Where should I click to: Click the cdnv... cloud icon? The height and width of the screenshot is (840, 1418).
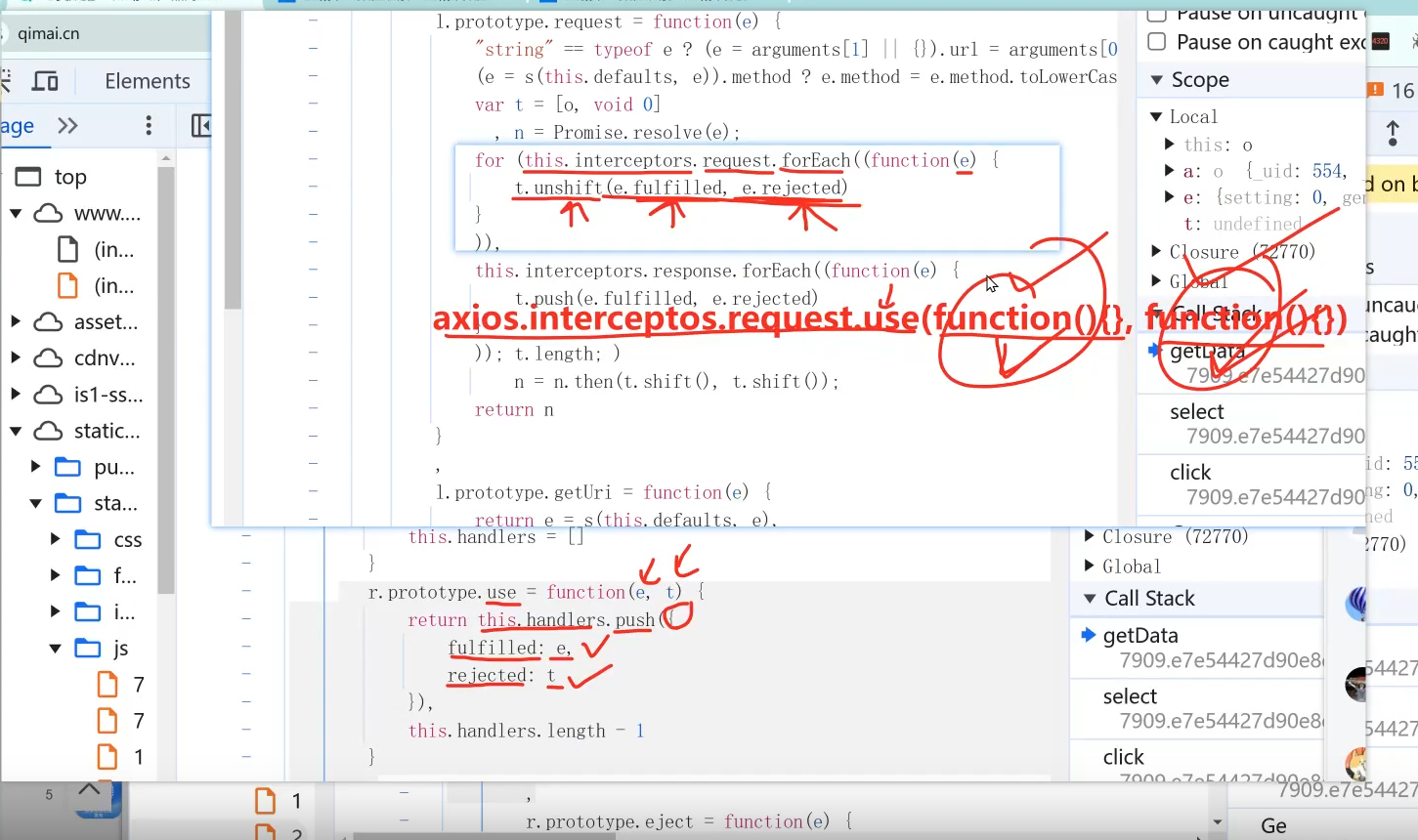click(48, 358)
